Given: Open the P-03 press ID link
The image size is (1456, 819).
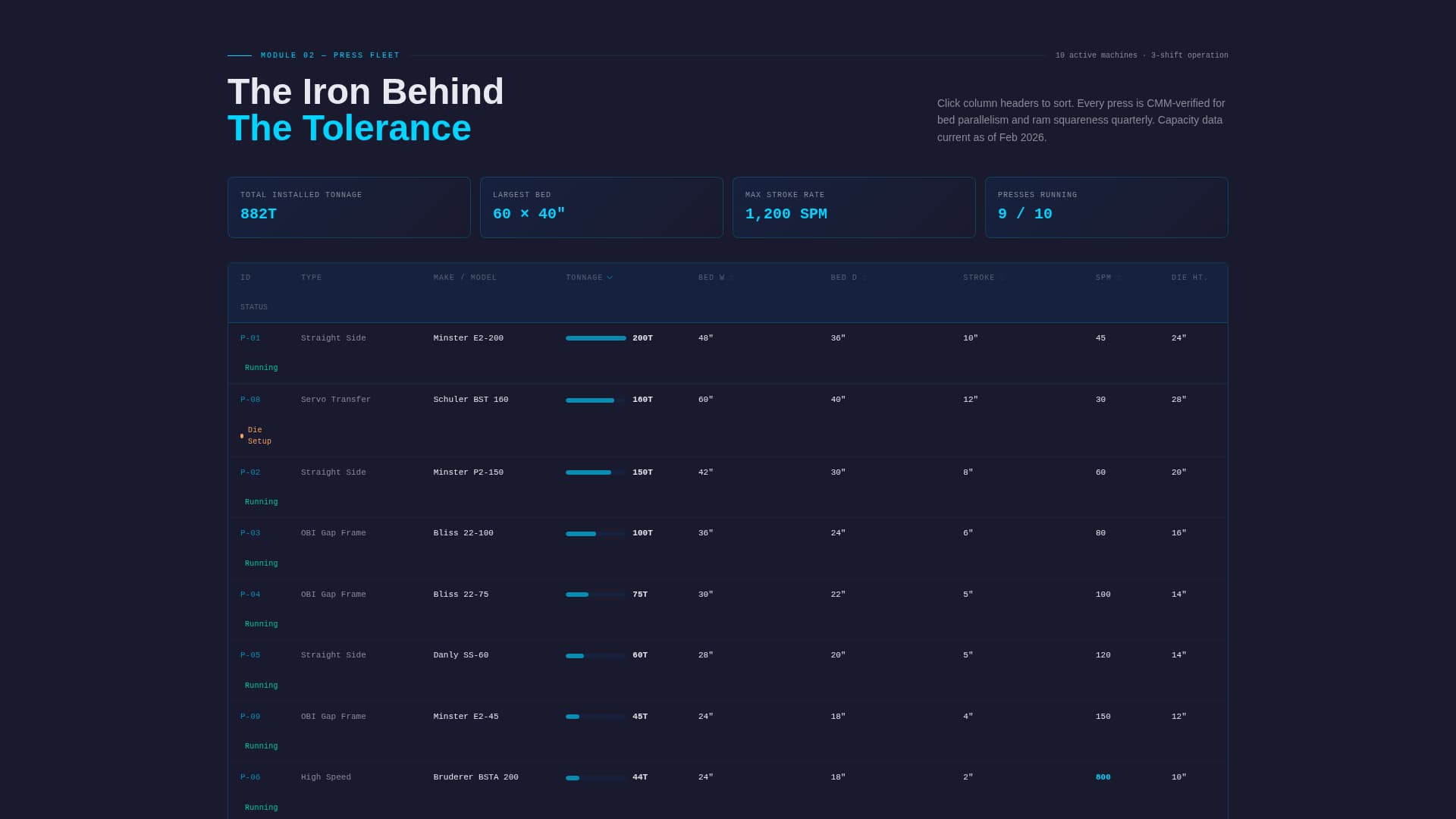Looking at the screenshot, I should [x=250, y=533].
